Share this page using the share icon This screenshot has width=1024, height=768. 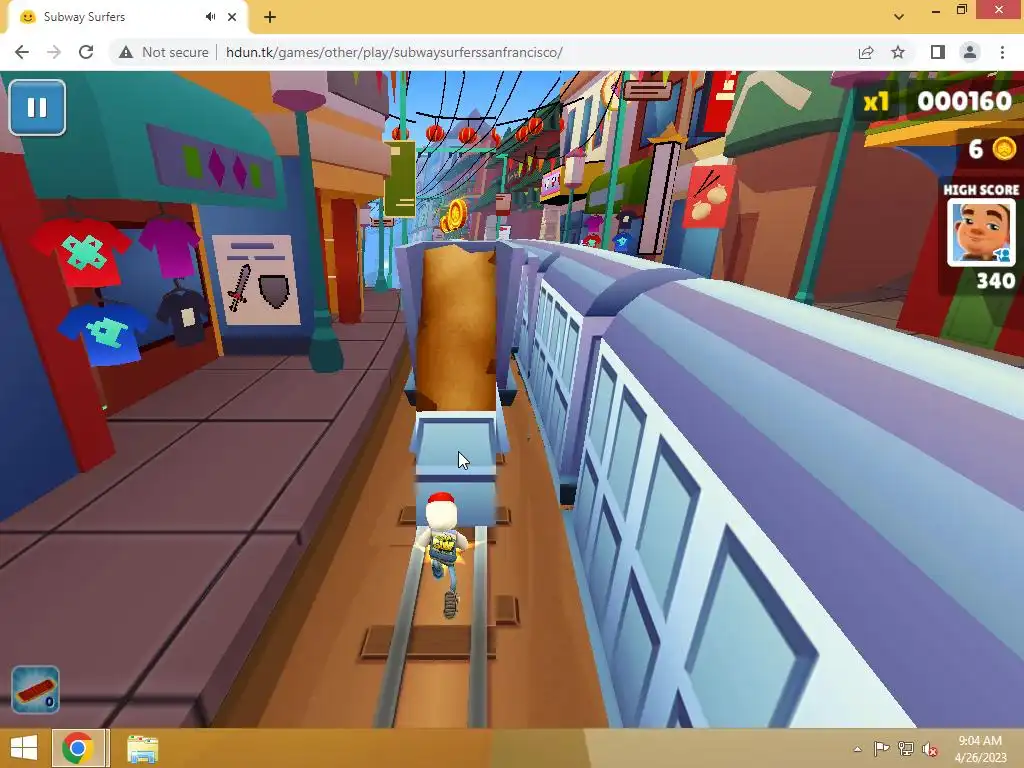(866, 52)
